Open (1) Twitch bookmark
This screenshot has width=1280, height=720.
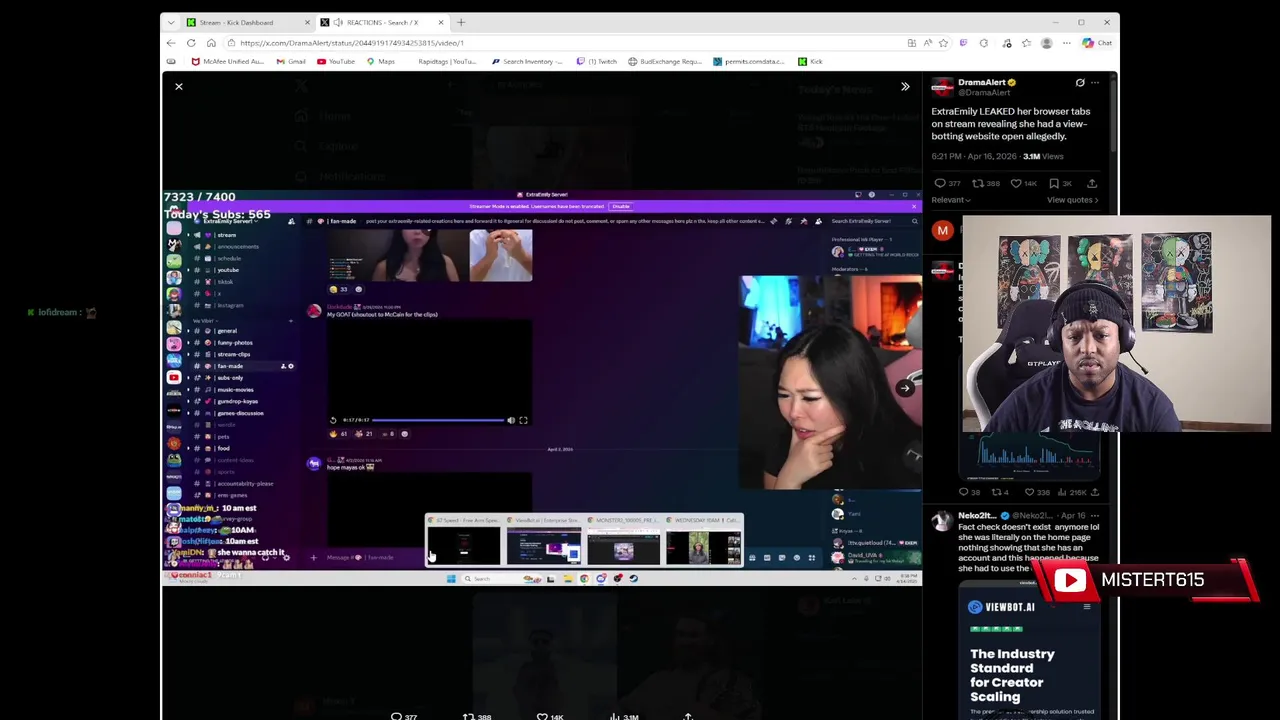coord(597,62)
